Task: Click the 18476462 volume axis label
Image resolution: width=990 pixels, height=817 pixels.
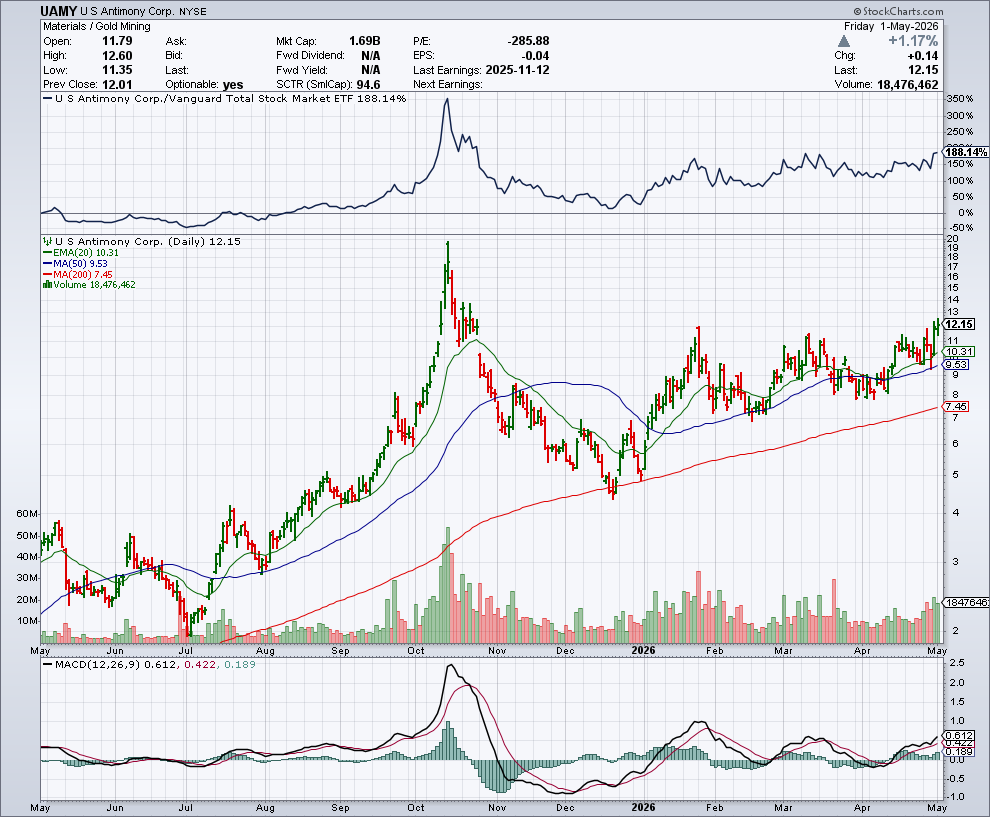Action: click(x=967, y=602)
